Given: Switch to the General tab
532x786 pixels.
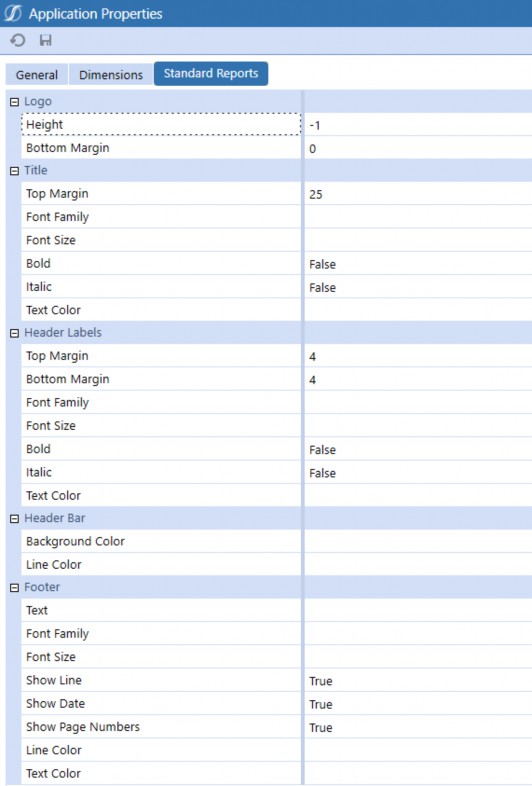Looking at the screenshot, I should (37, 75).
